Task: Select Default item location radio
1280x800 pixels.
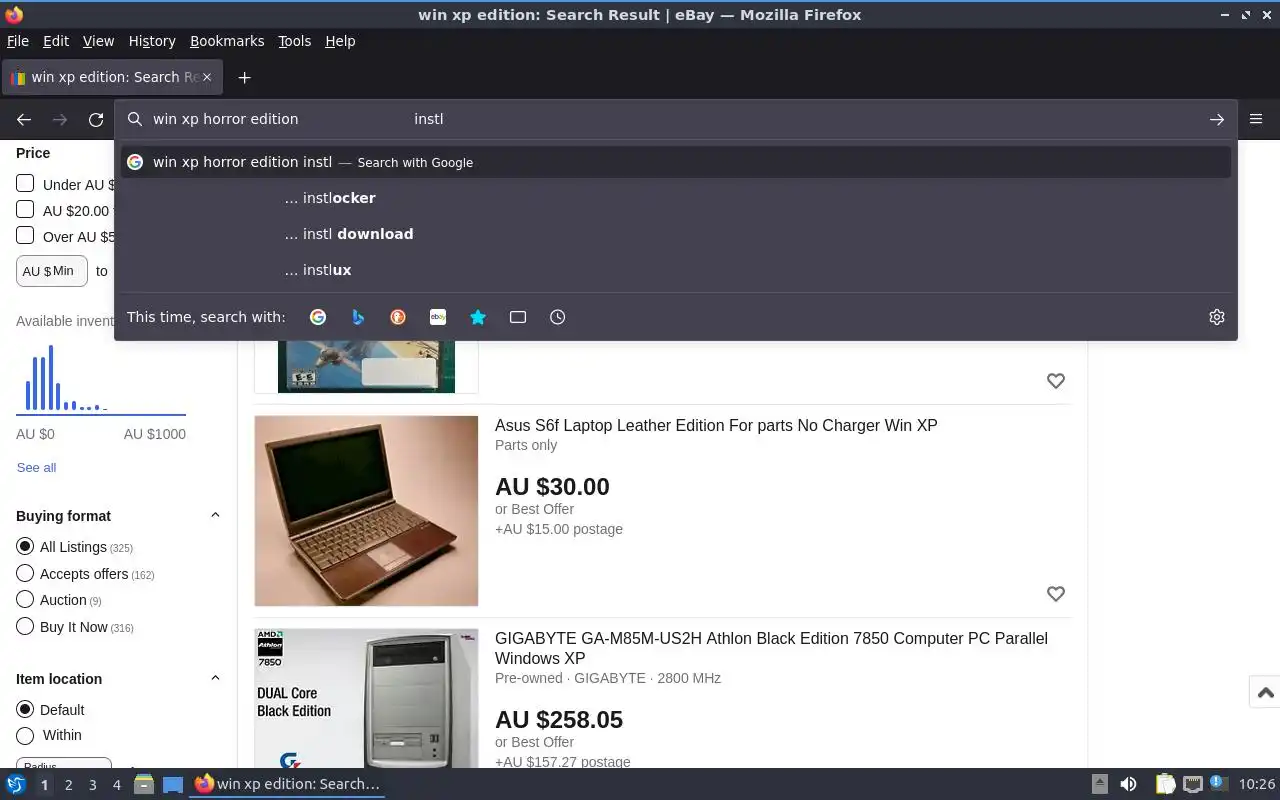Action: [25, 709]
